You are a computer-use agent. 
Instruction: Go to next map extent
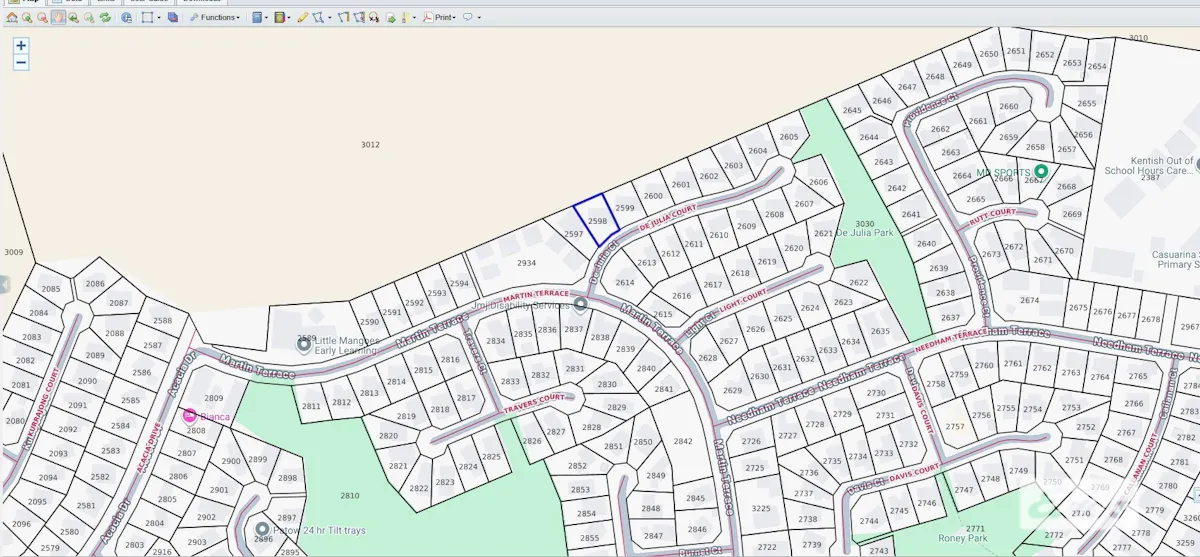point(89,17)
